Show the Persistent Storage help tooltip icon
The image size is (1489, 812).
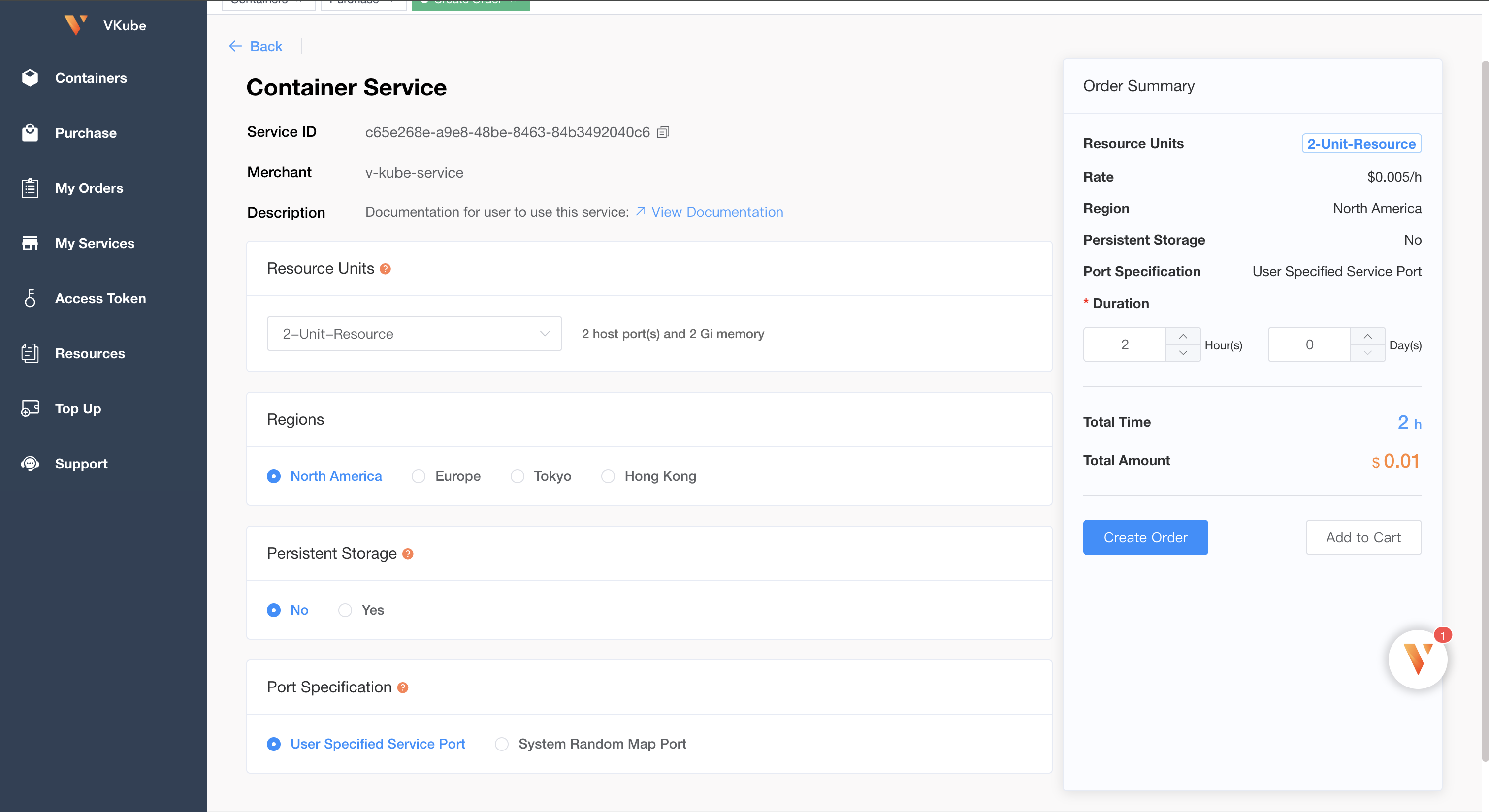408,553
